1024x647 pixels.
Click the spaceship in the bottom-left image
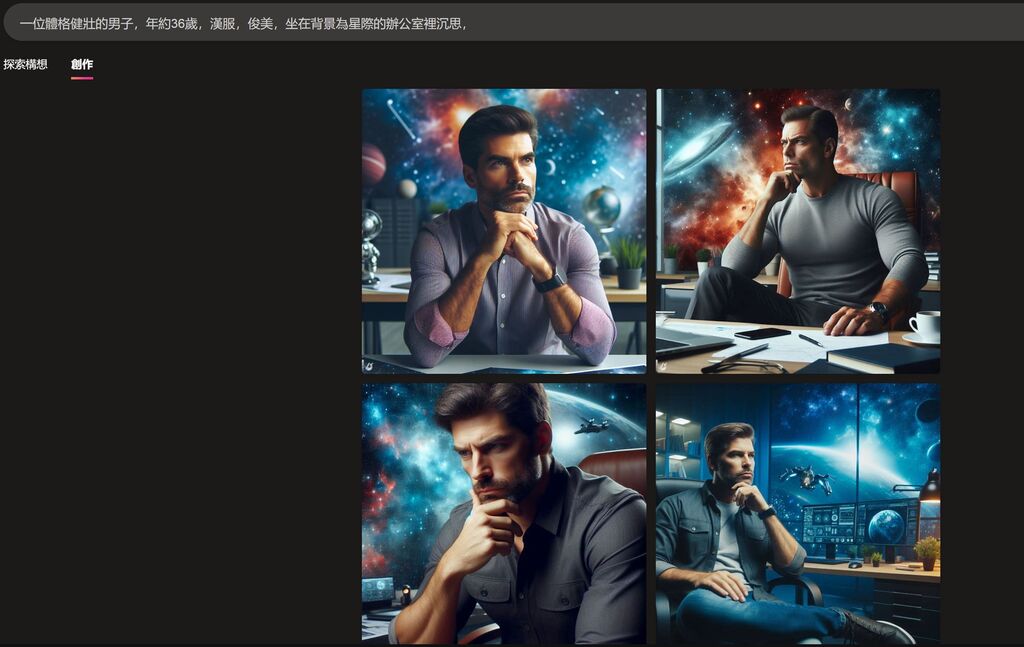[x=591, y=425]
